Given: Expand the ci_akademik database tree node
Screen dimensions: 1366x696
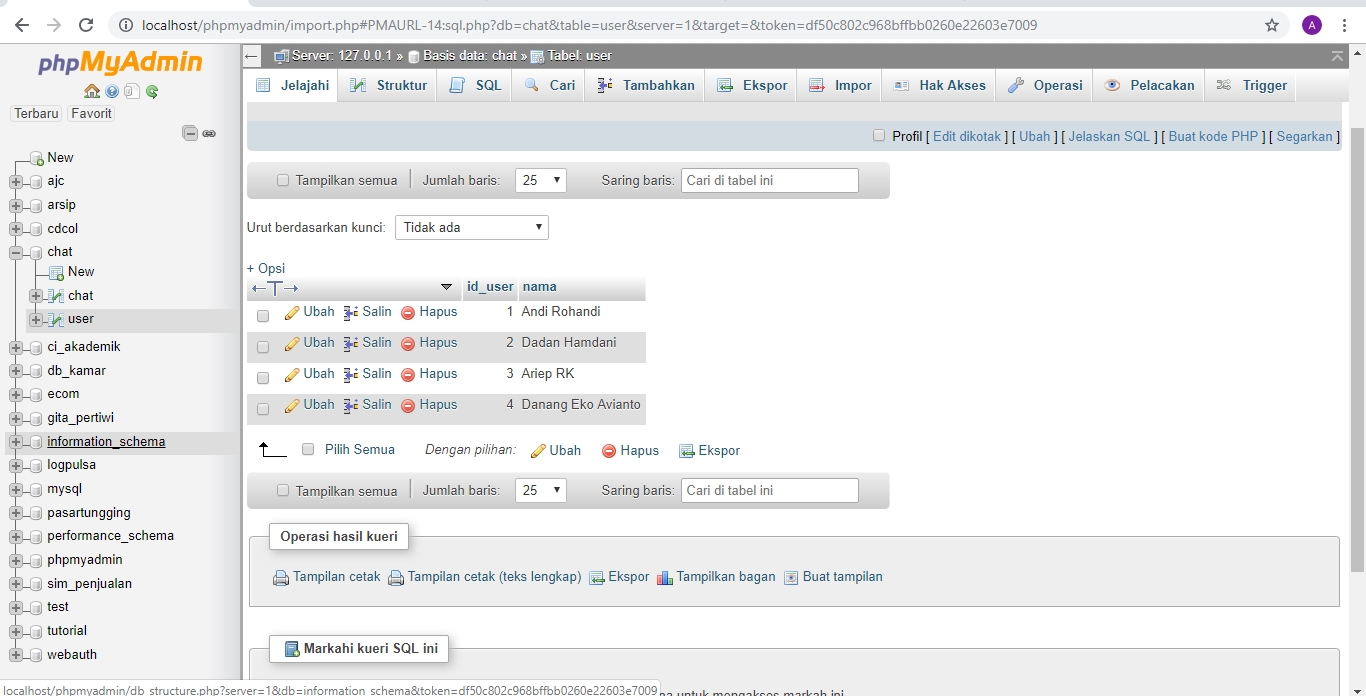Looking at the screenshot, I should click(x=16, y=347).
